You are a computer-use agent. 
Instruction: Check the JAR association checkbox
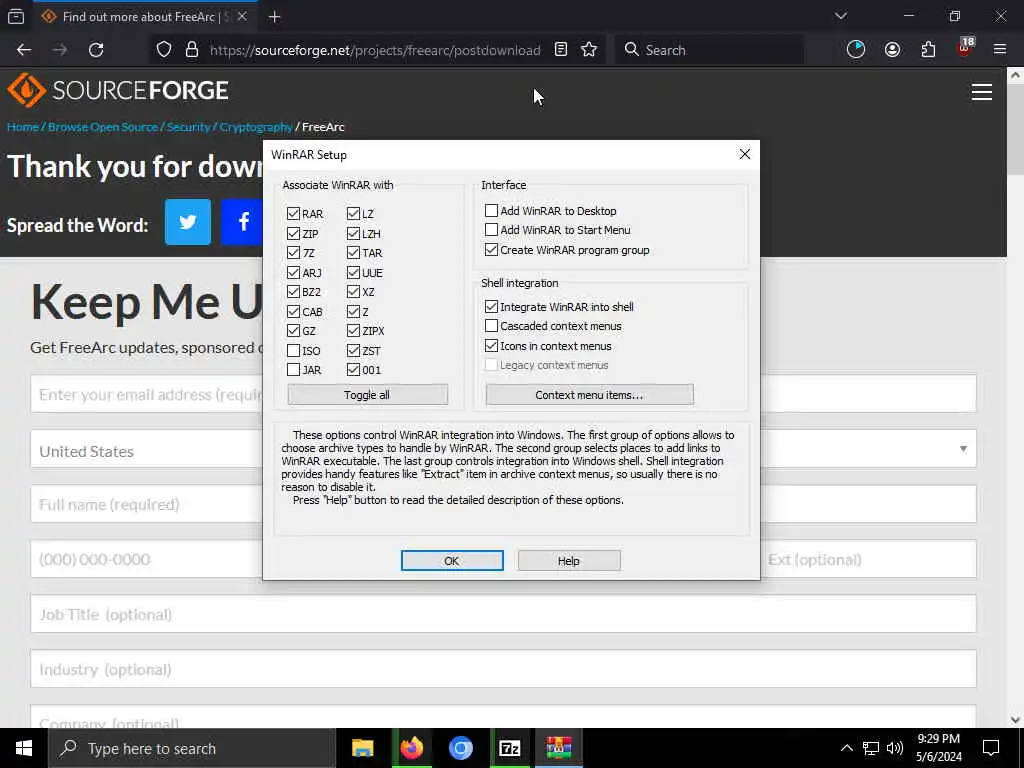(293, 370)
